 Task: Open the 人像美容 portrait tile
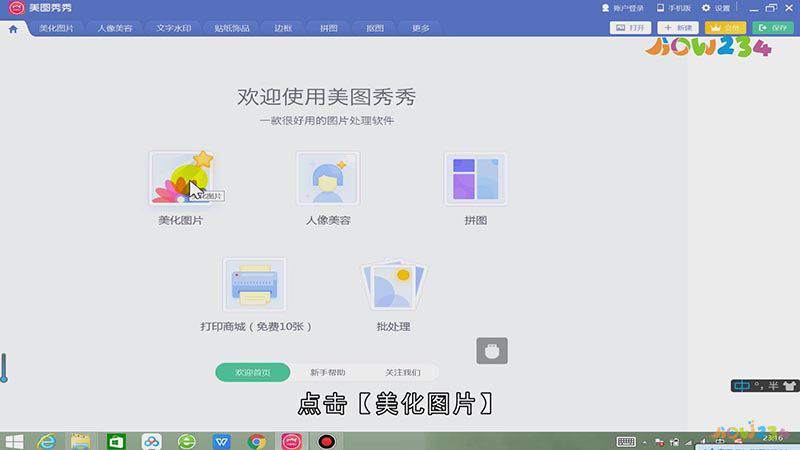[x=328, y=178]
